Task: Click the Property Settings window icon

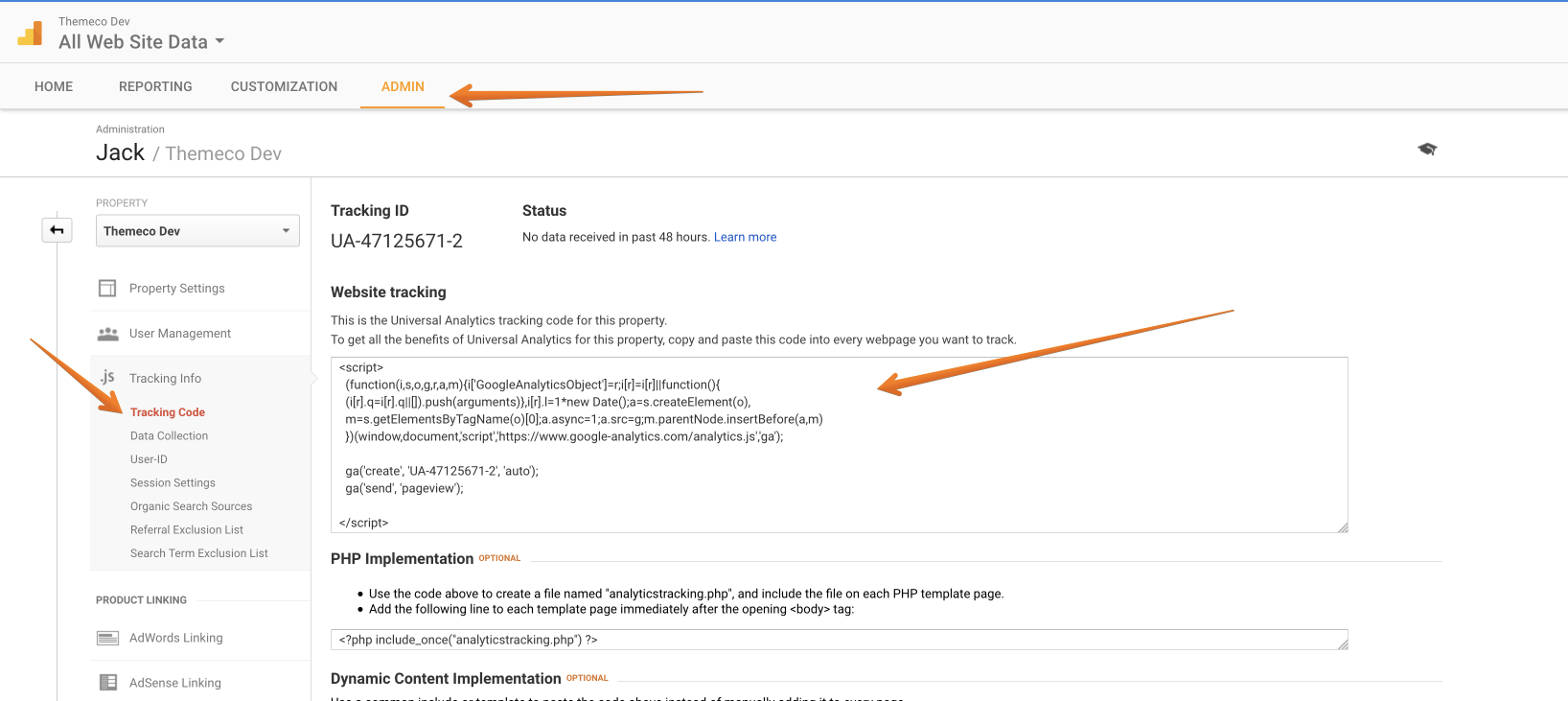Action: 107,288
